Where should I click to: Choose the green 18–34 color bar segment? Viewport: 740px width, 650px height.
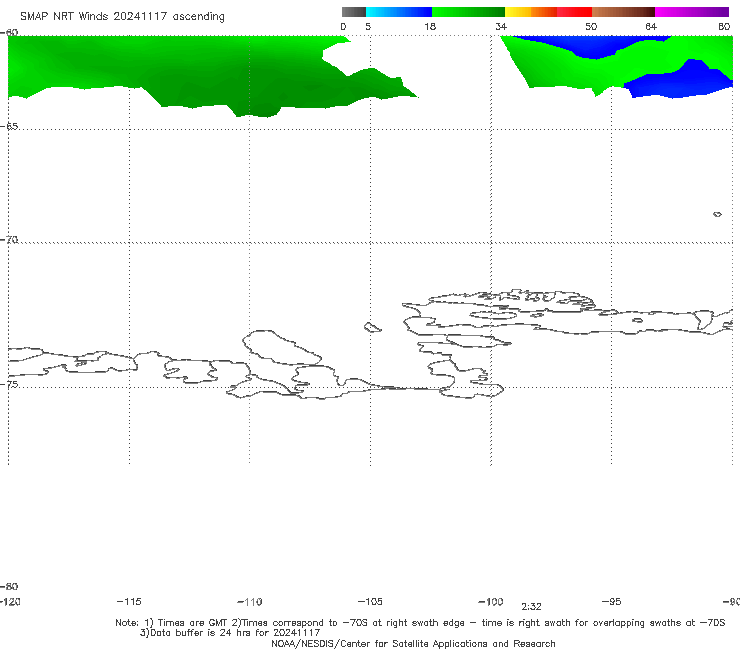[x=468, y=12]
